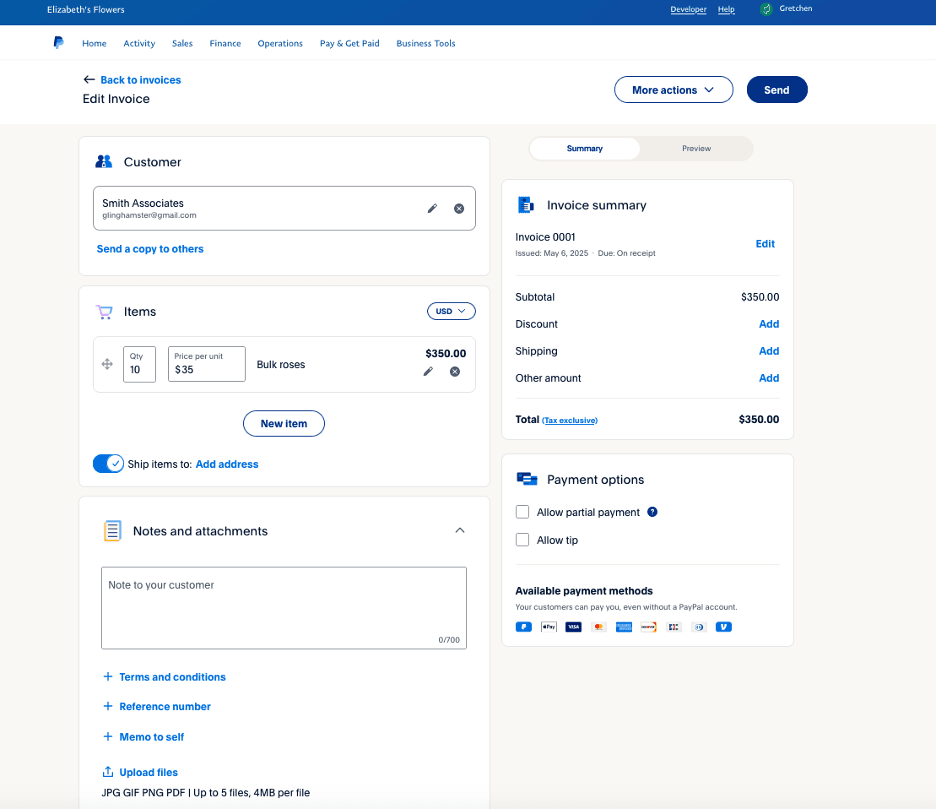Image resolution: width=936 pixels, height=810 pixels.
Task: Open the USD currency dropdown
Action: [450, 310]
